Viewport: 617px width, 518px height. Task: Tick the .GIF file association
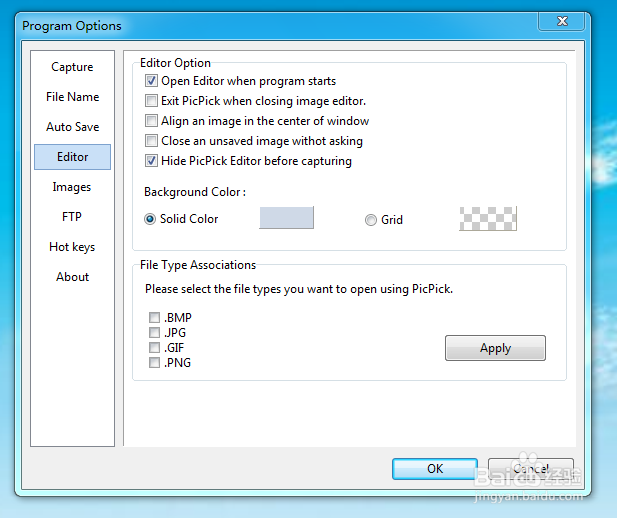pyautogui.click(x=154, y=348)
